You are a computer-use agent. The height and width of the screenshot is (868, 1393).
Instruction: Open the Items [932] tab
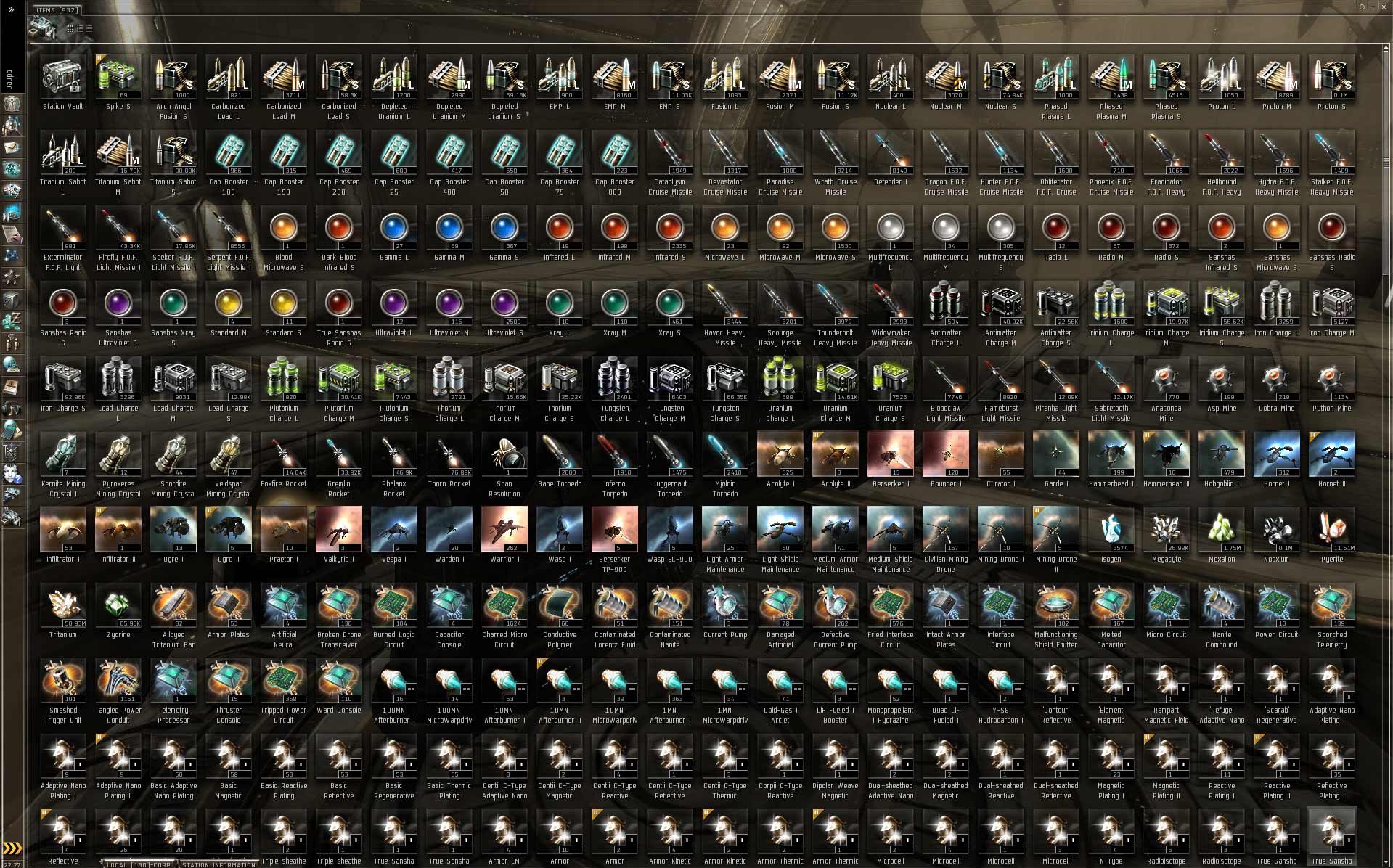pos(57,10)
